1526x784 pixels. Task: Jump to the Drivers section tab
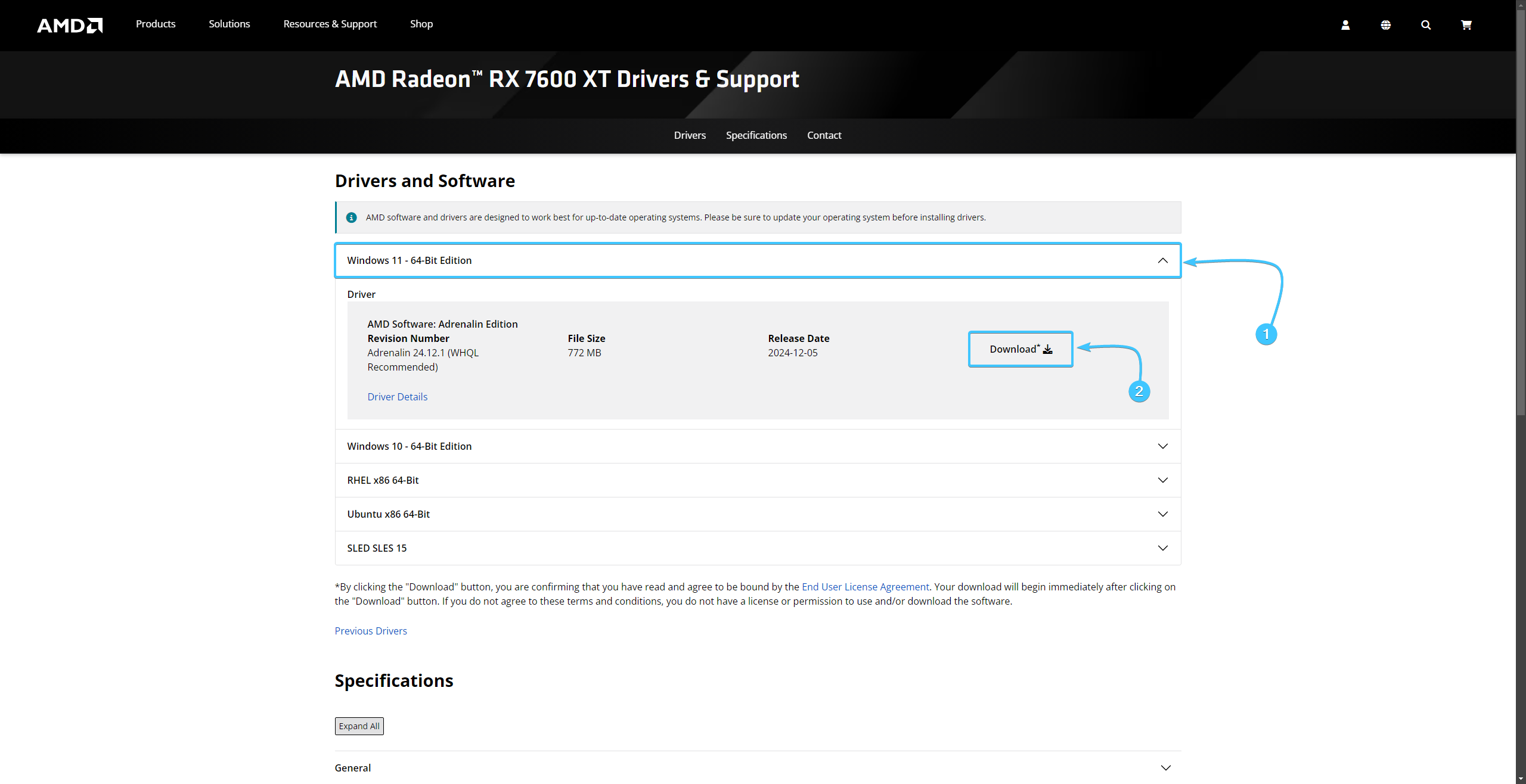pos(690,135)
